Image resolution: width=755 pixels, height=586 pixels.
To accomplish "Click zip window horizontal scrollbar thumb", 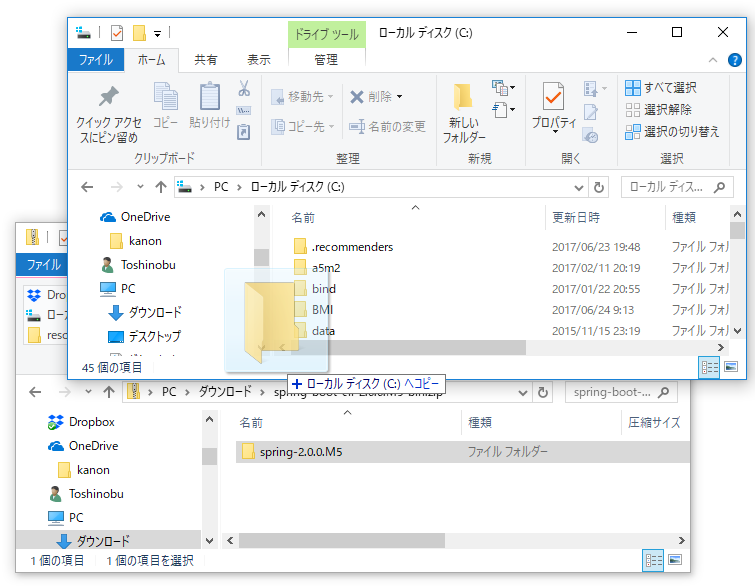I will [342, 540].
